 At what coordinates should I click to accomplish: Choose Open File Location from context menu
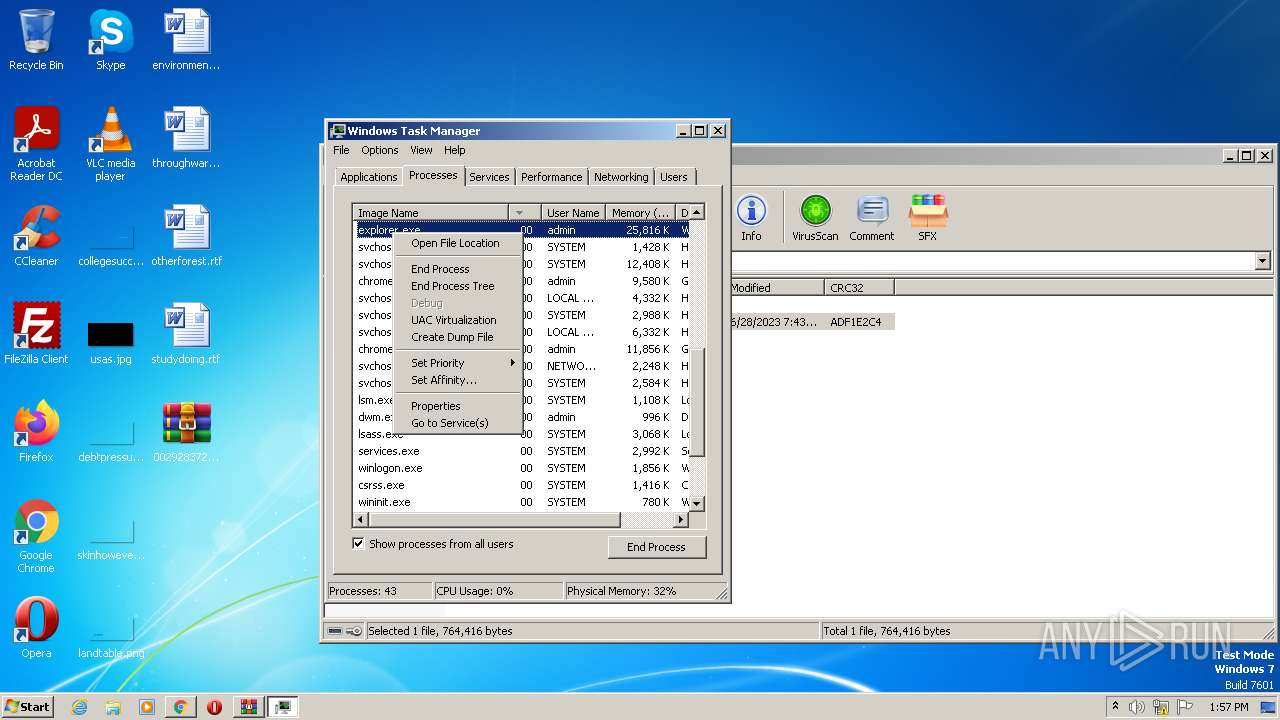pyautogui.click(x=455, y=243)
